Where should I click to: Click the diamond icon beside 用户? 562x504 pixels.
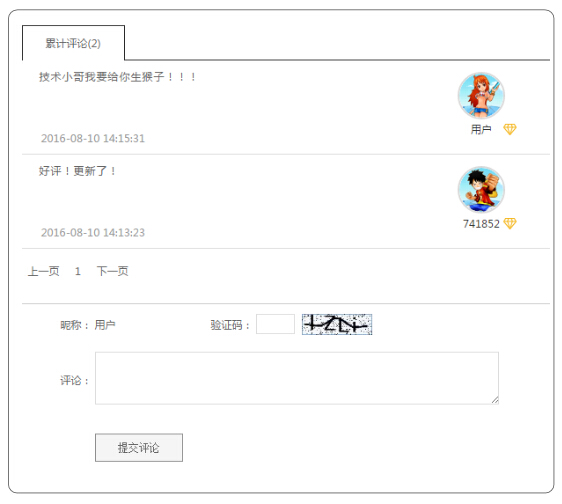(x=510, y=129)
